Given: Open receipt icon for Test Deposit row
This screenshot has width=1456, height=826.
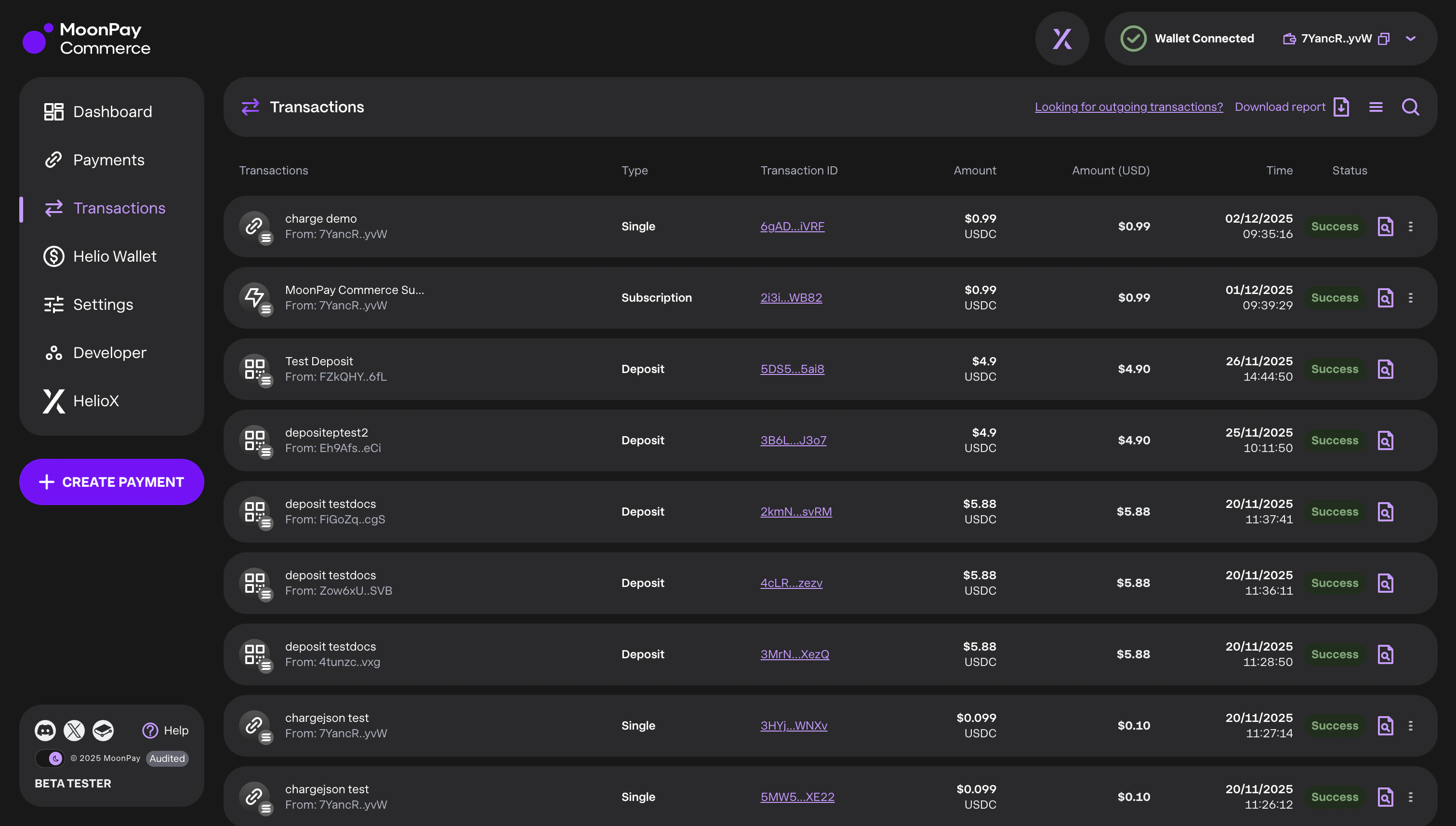Looking at the screenshot, I should click(1385, 369).
